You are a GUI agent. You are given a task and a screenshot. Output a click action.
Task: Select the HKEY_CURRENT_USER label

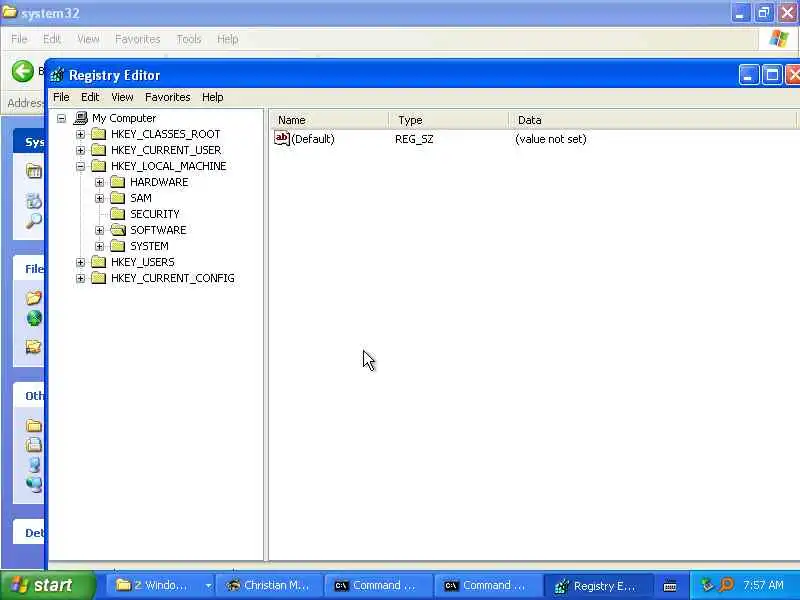(166, 150)
